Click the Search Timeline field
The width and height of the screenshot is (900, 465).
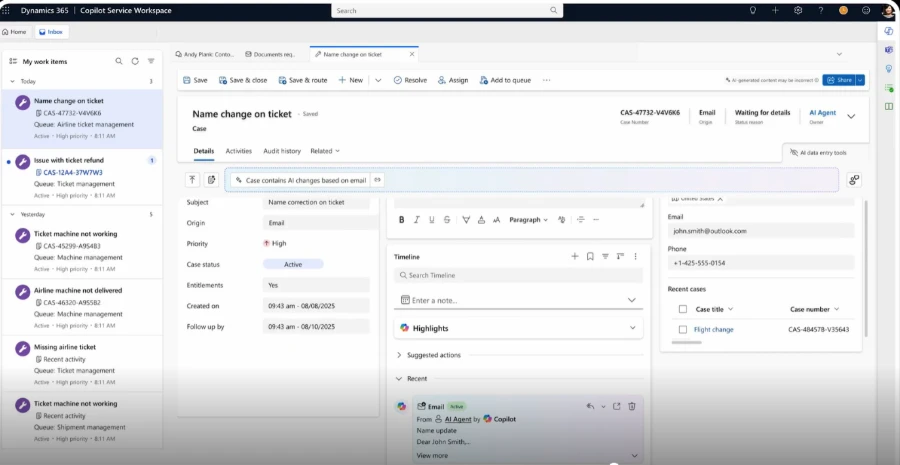click(x=518, y=275)
